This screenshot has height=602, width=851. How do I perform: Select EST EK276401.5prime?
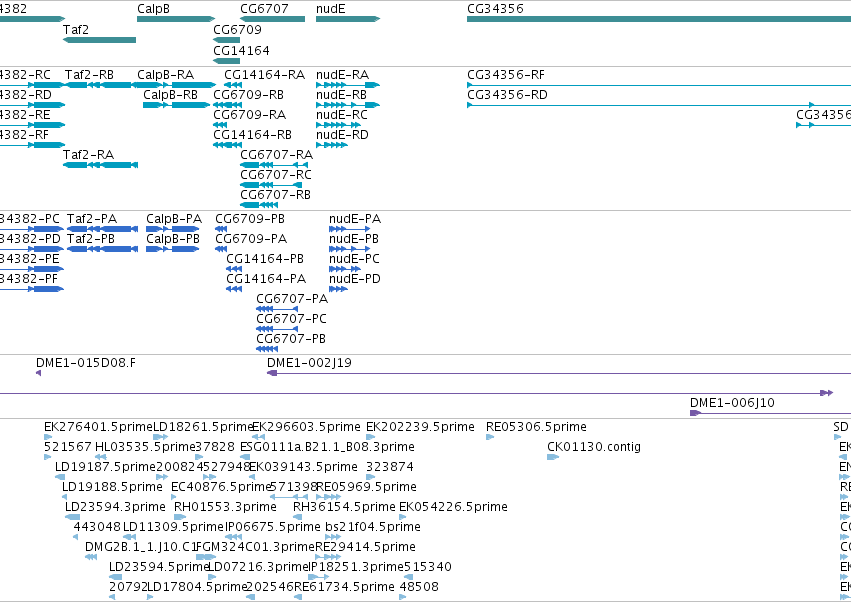pos(48,437)
